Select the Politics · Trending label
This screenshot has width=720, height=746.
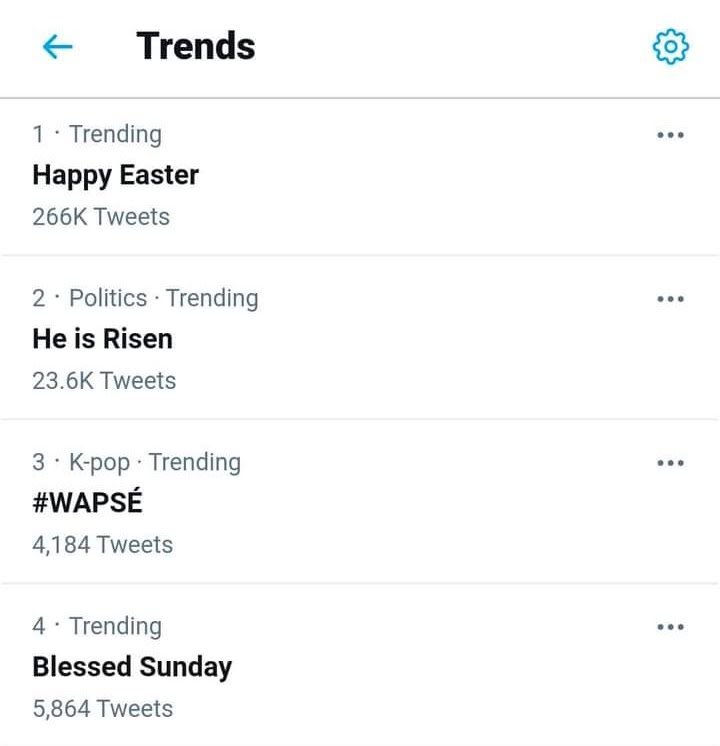pos(164,299)
